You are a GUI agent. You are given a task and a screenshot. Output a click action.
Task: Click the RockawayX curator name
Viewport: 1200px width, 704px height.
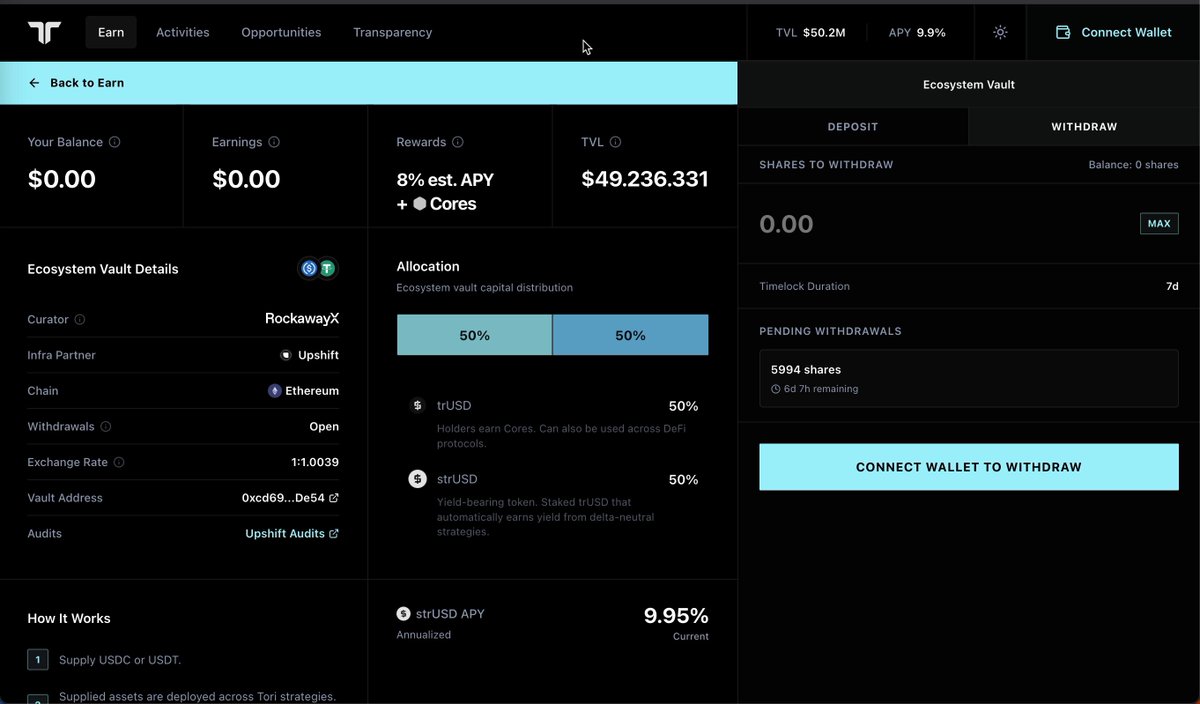pyautogui.click(x=302, y=319)
